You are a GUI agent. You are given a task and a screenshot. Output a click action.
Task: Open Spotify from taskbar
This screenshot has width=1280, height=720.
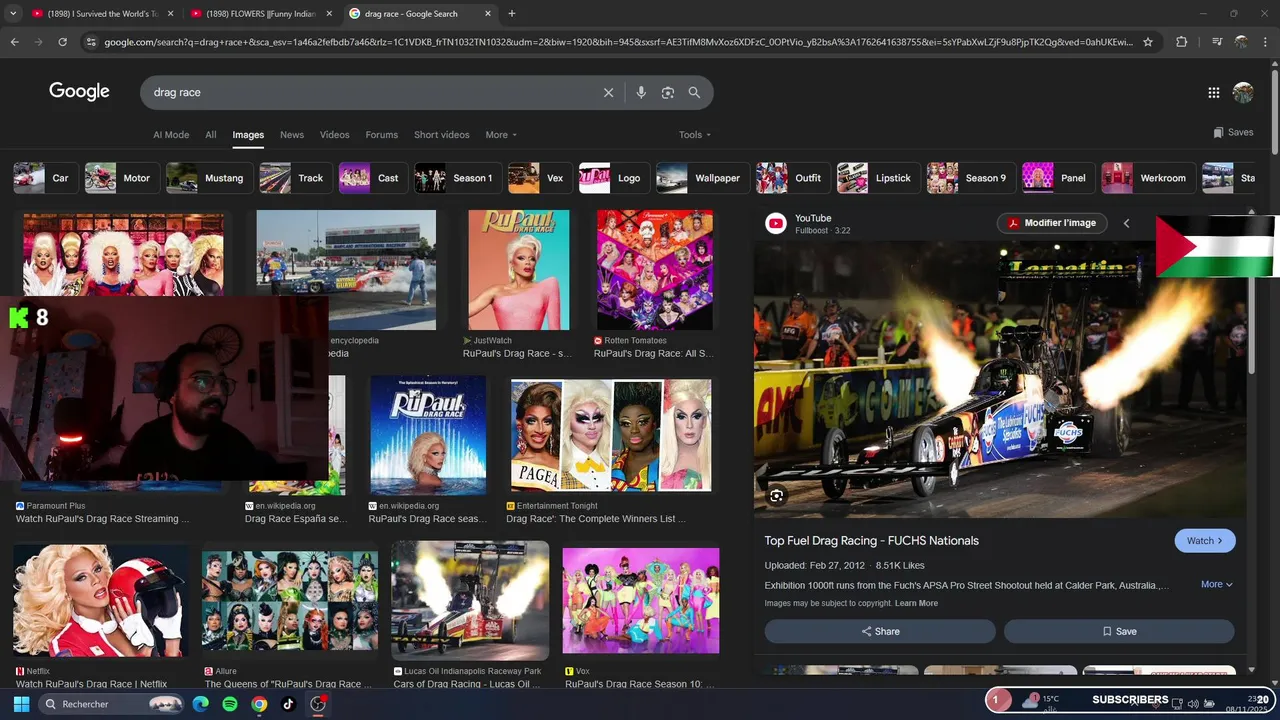point(230,704)
